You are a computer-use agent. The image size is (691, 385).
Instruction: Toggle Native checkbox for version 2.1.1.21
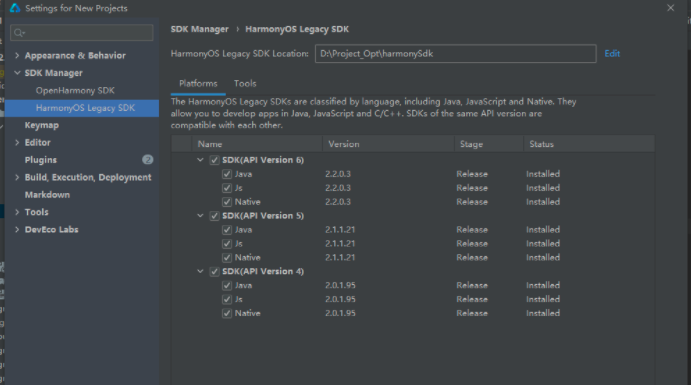click(227, 258)
